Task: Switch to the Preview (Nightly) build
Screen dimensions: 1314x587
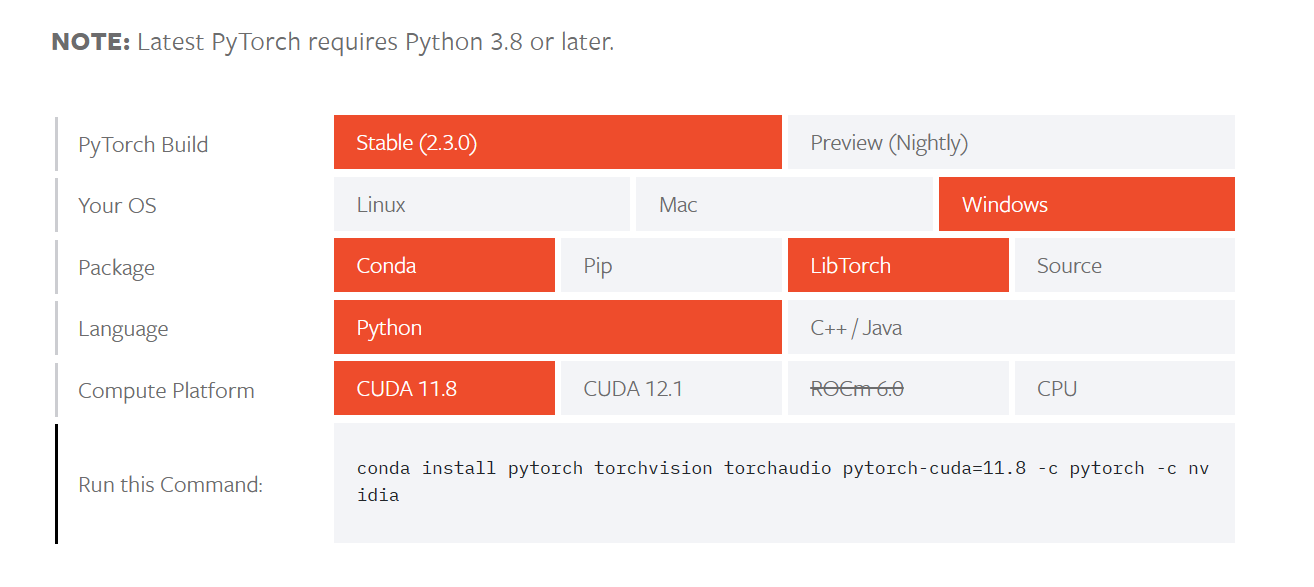Action: coord(1010,142)
